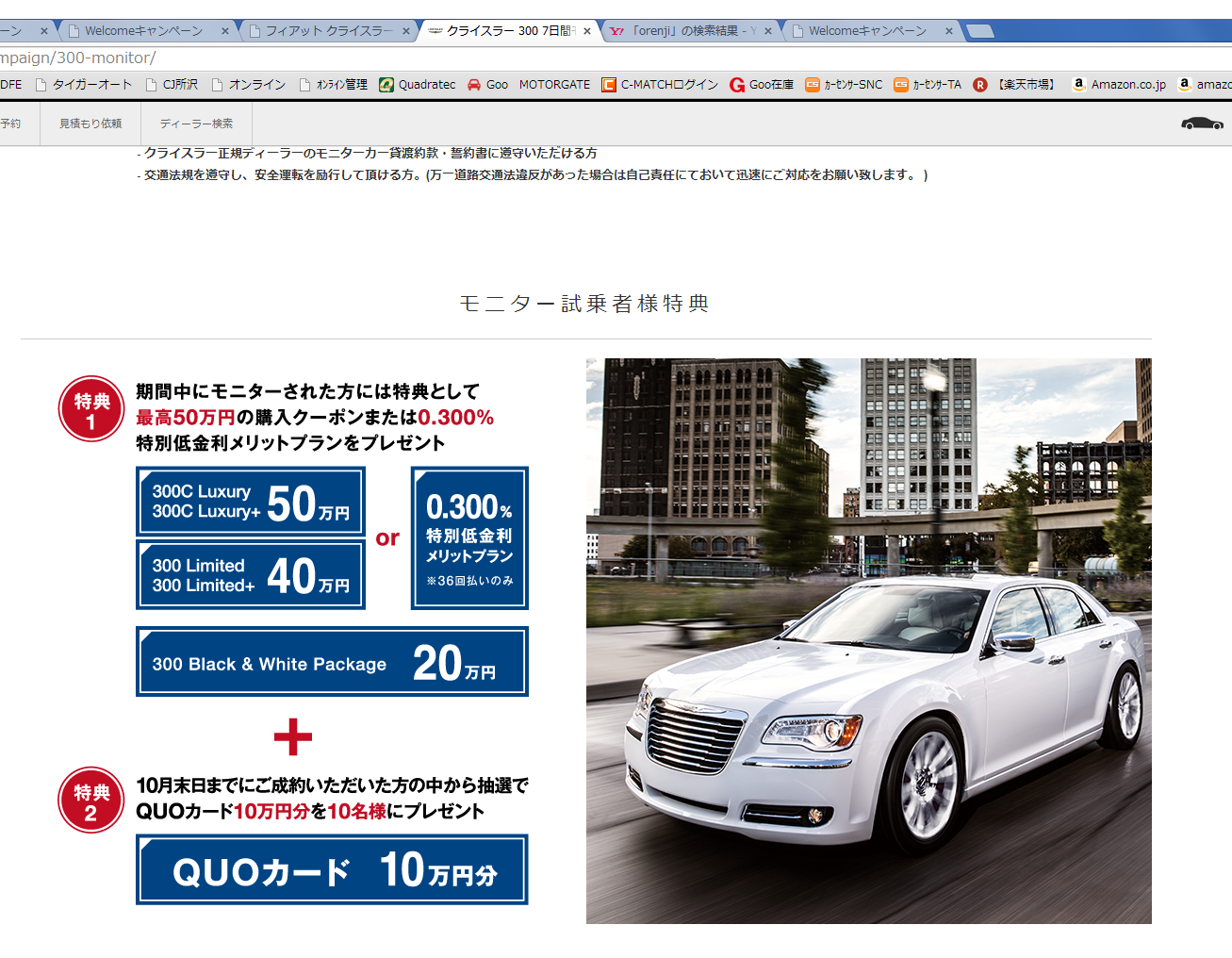Click the second amazon bookmark at edge
Image resolution: width=1232 pixels, height=958 pixels.
click(x=1205, y=85)
